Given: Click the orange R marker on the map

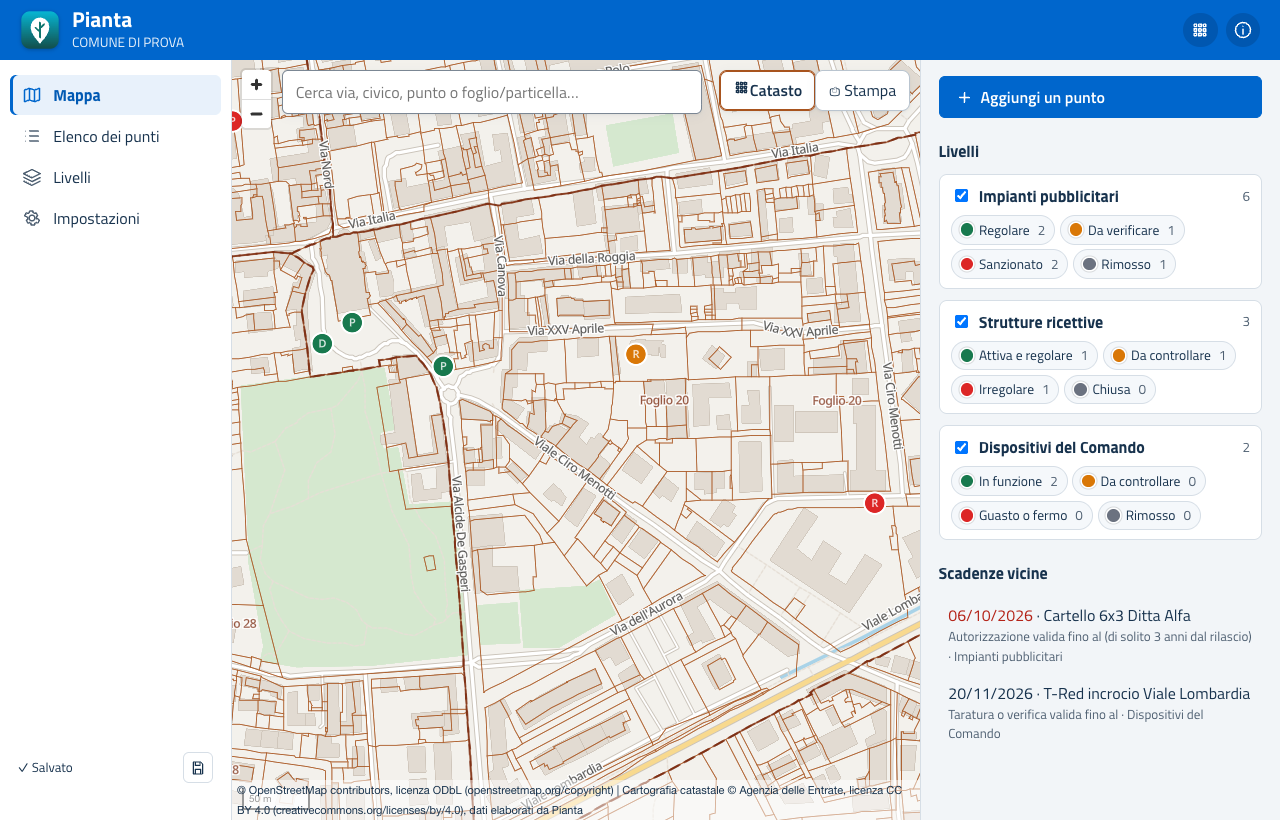Looking at the screenshot, I should coord(635,353).
